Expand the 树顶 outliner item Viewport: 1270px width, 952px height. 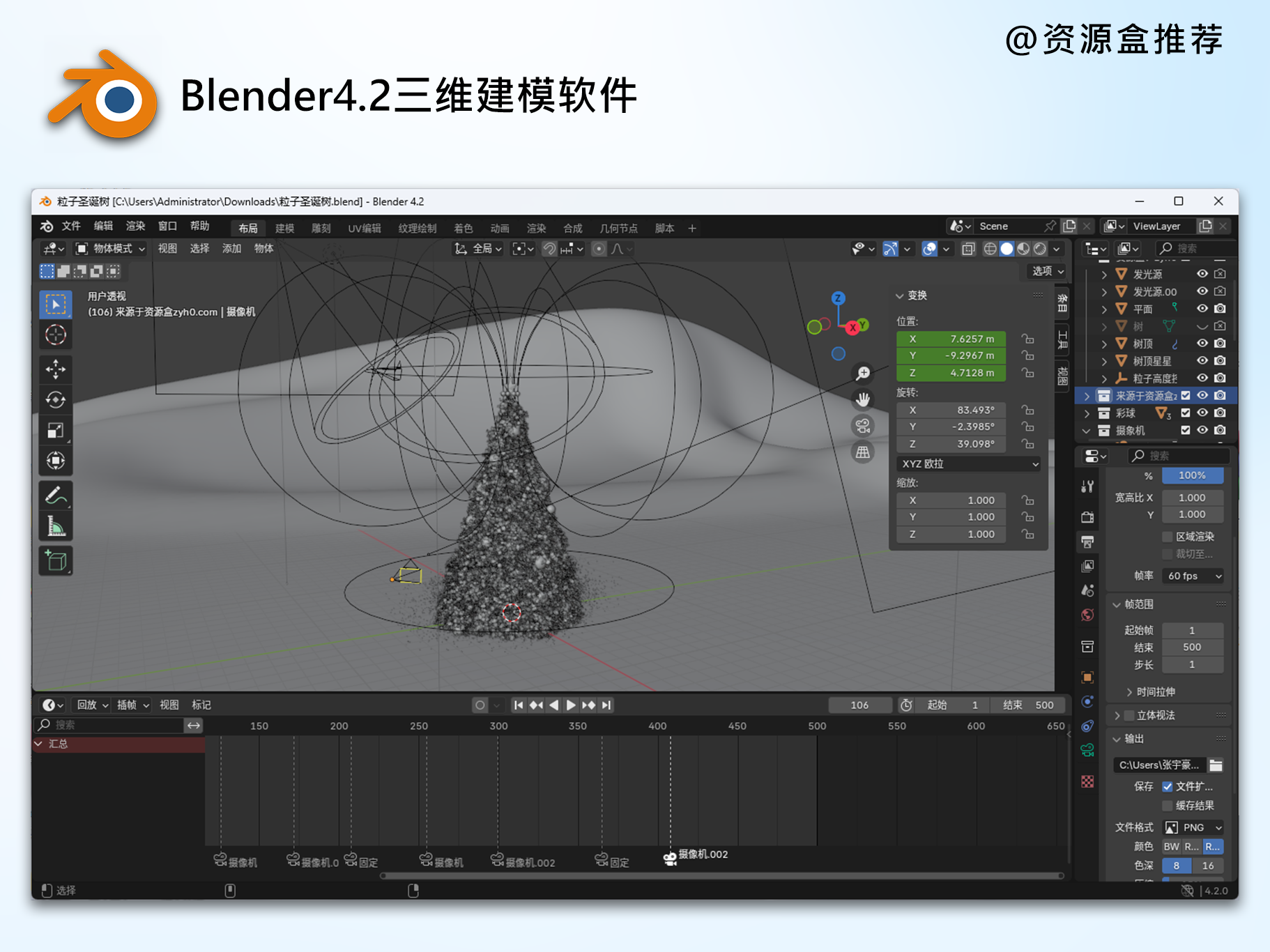pyautogui.click(x=1104, y=344)
